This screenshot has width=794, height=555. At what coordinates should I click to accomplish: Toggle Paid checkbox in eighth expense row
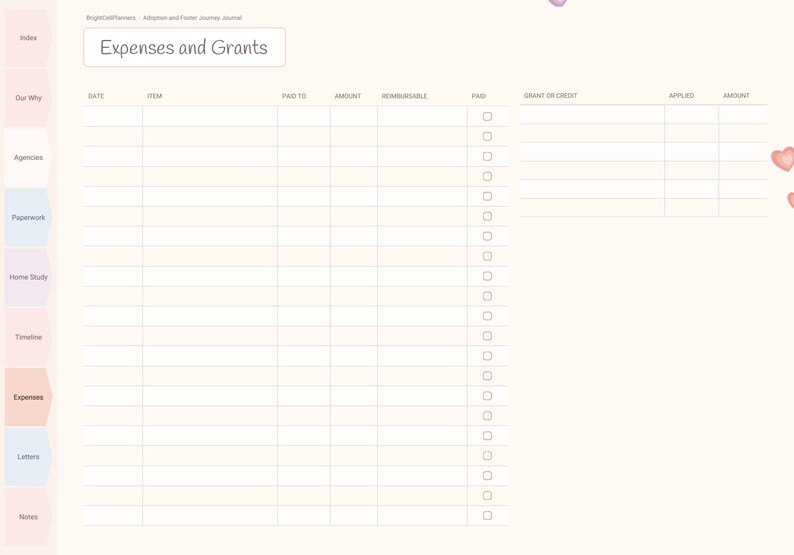[x=487, y=256]
